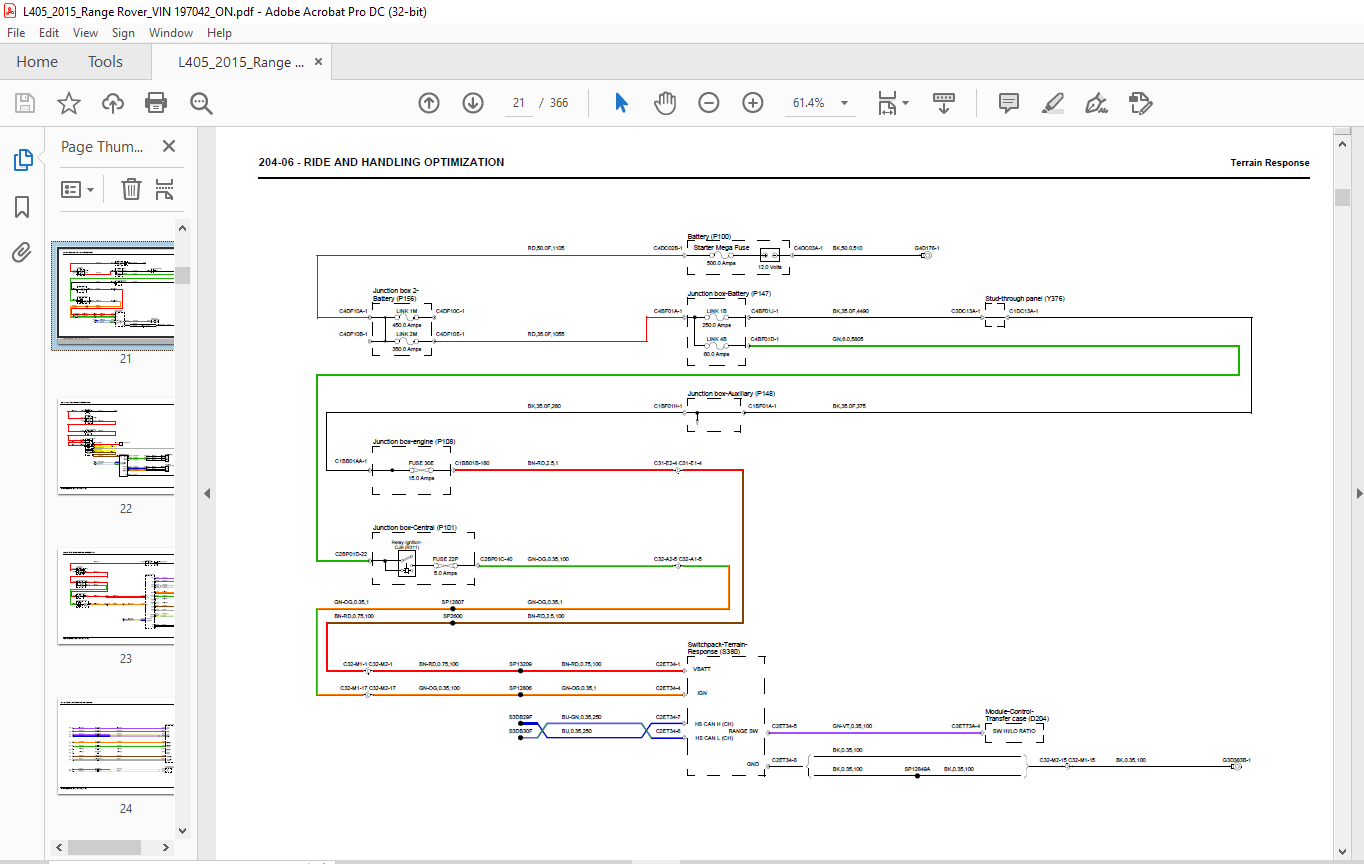Viewport: 1364px width, 864px height.
Task: Open the File menu
Action: [16, 33]
